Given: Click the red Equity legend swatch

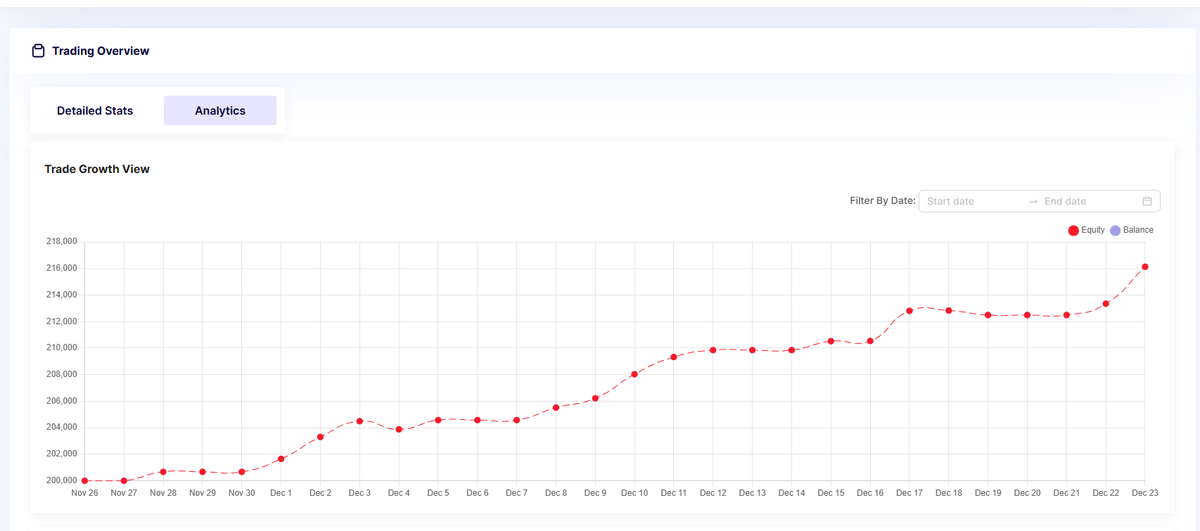Looking at the screenshot, I should point(1074,230).
